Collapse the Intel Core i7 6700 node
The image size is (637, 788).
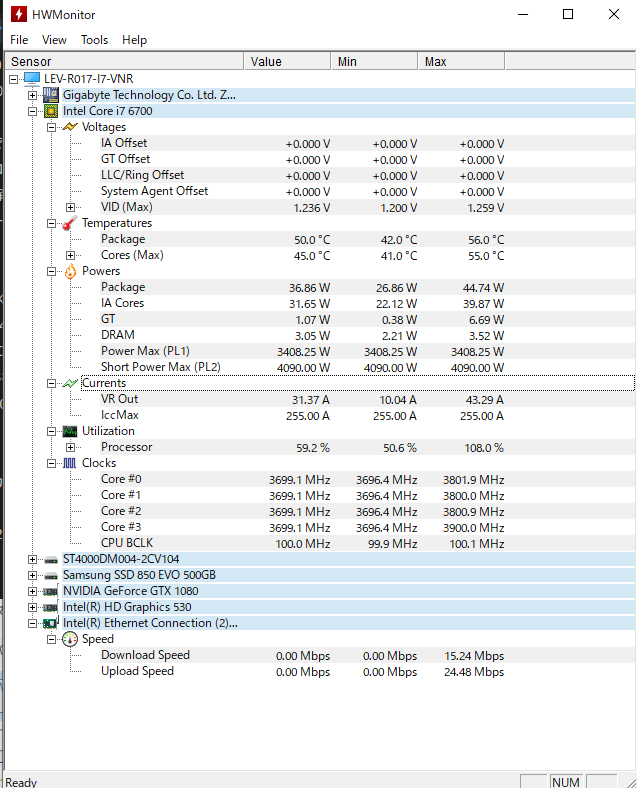[33, 111]
